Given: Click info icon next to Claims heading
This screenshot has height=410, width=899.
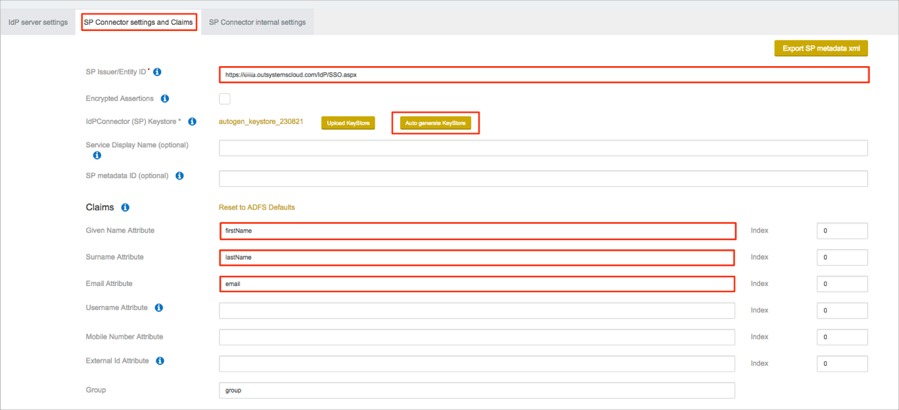Looking at the screenshot, I should pyautogui.click(x=125, y=208).
